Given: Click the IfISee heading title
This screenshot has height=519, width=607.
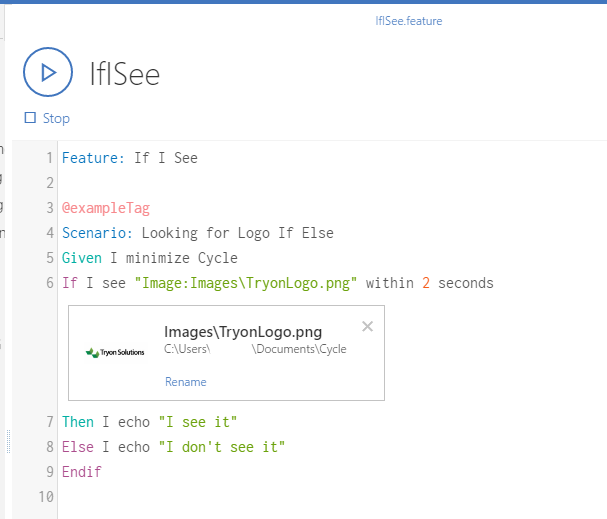Looking at the screenshot, I should point(124,73).
